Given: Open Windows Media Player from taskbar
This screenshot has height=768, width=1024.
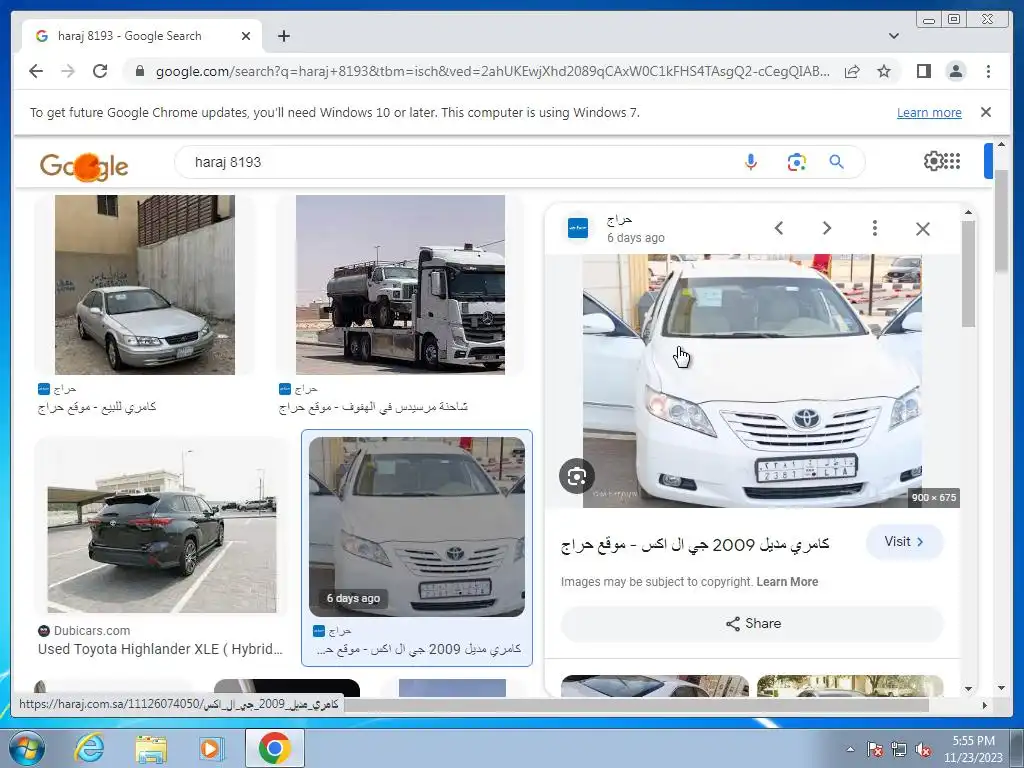Looking at the screenshot, I should (x=212, y=748).
